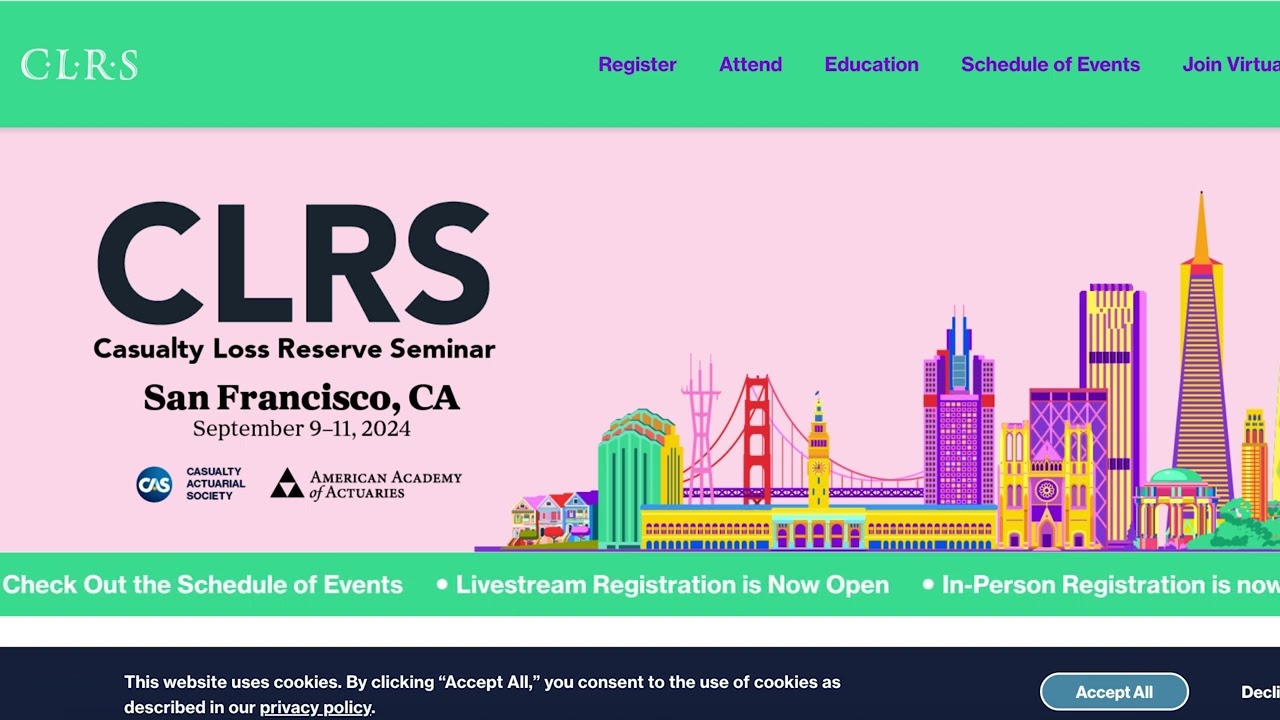Click the large CLRS banner title
Image resolution: width=1280 pixels, height=720 pixels.
click(x=293, y=264)
